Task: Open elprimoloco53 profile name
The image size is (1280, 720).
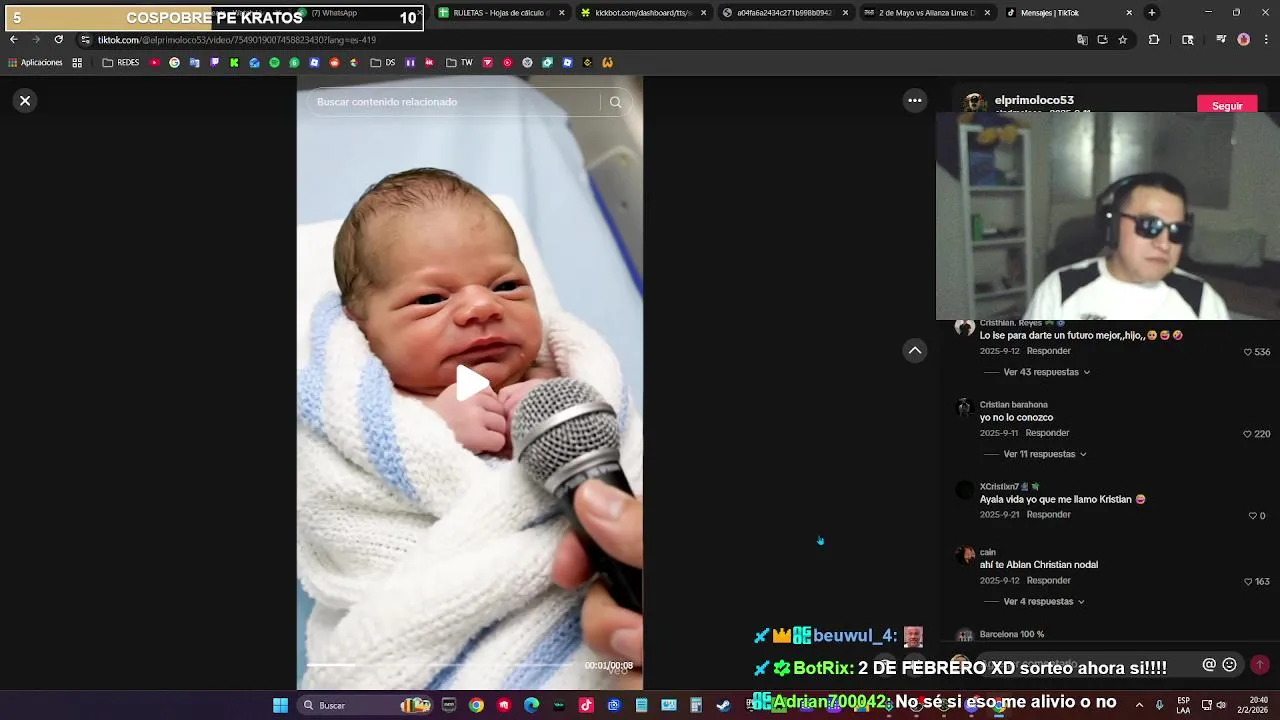Action: tap(1034, 100)
